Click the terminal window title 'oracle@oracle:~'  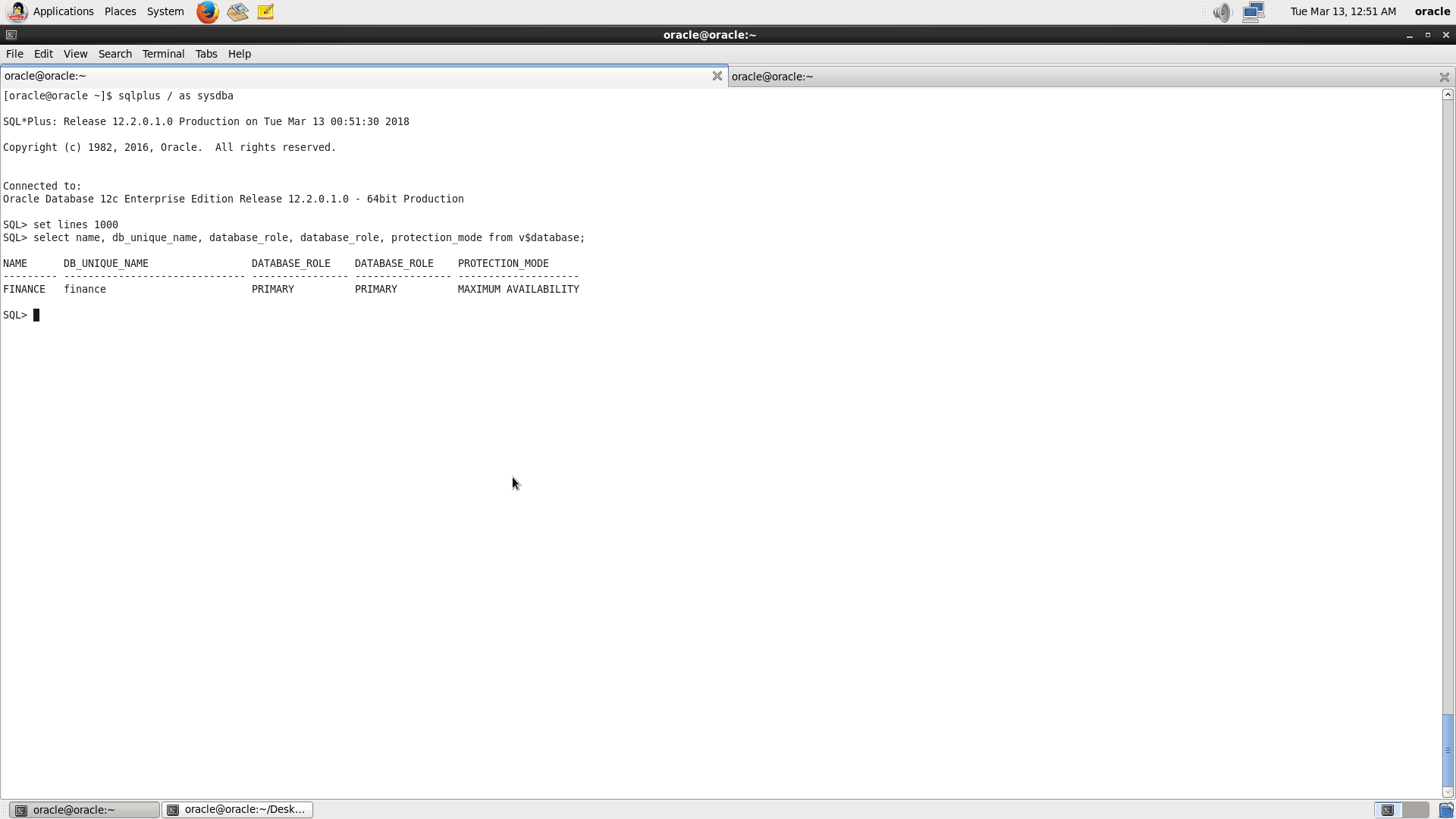coord(710,35)
